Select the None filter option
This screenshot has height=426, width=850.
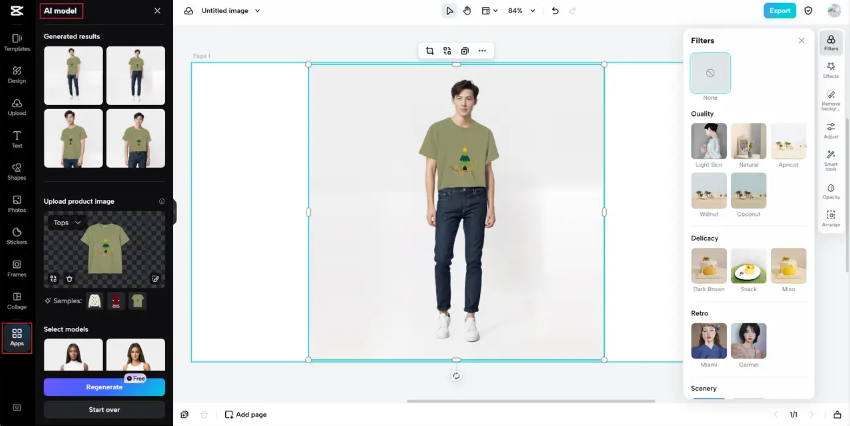coord(710,73)
